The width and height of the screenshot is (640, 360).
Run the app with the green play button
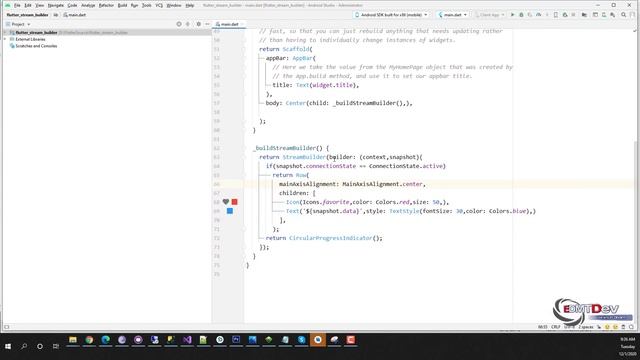(x=513, y=15)
